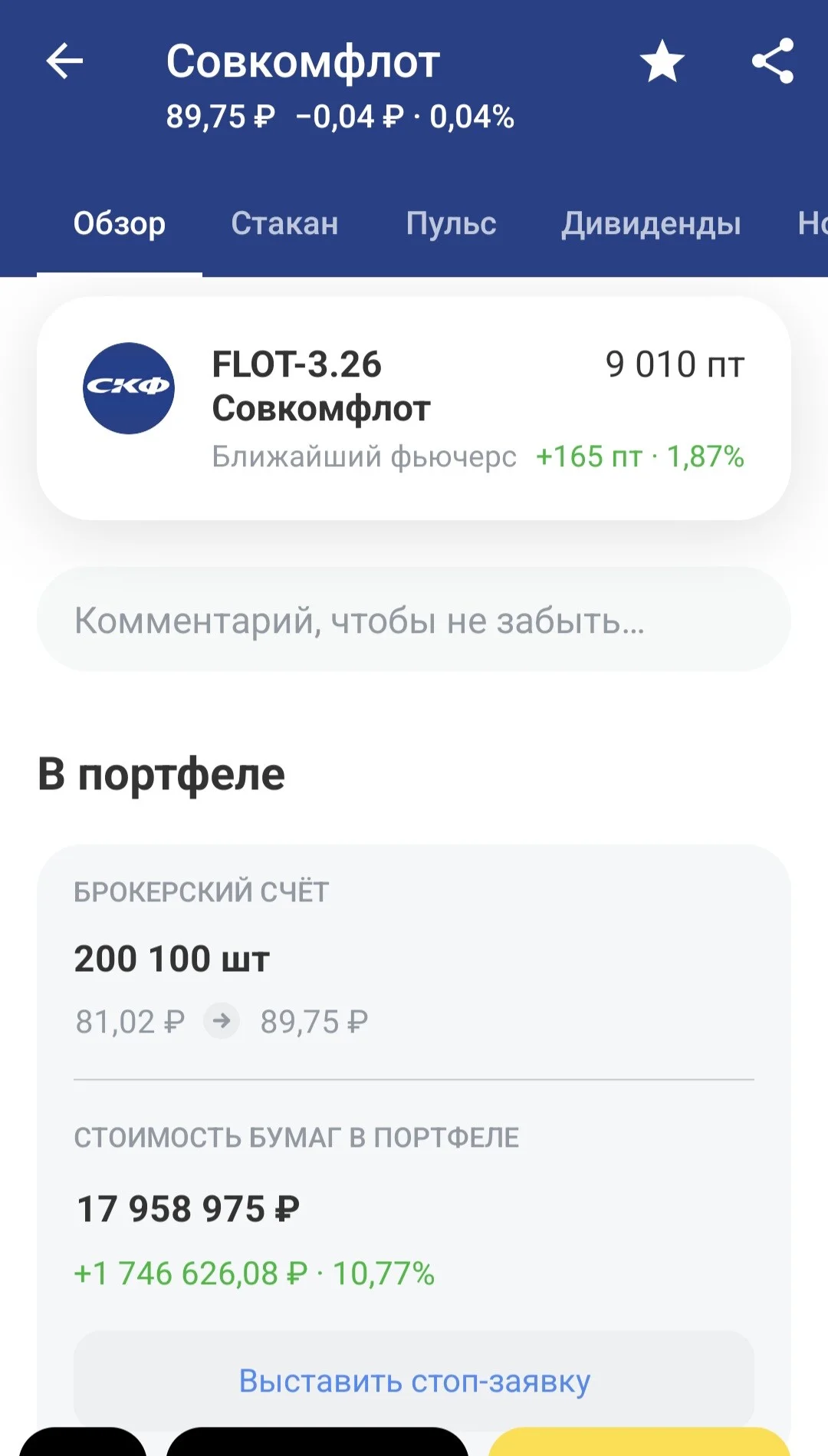
Task: Open the FLOT-3.26 futures card
Action: pos(414,408)
